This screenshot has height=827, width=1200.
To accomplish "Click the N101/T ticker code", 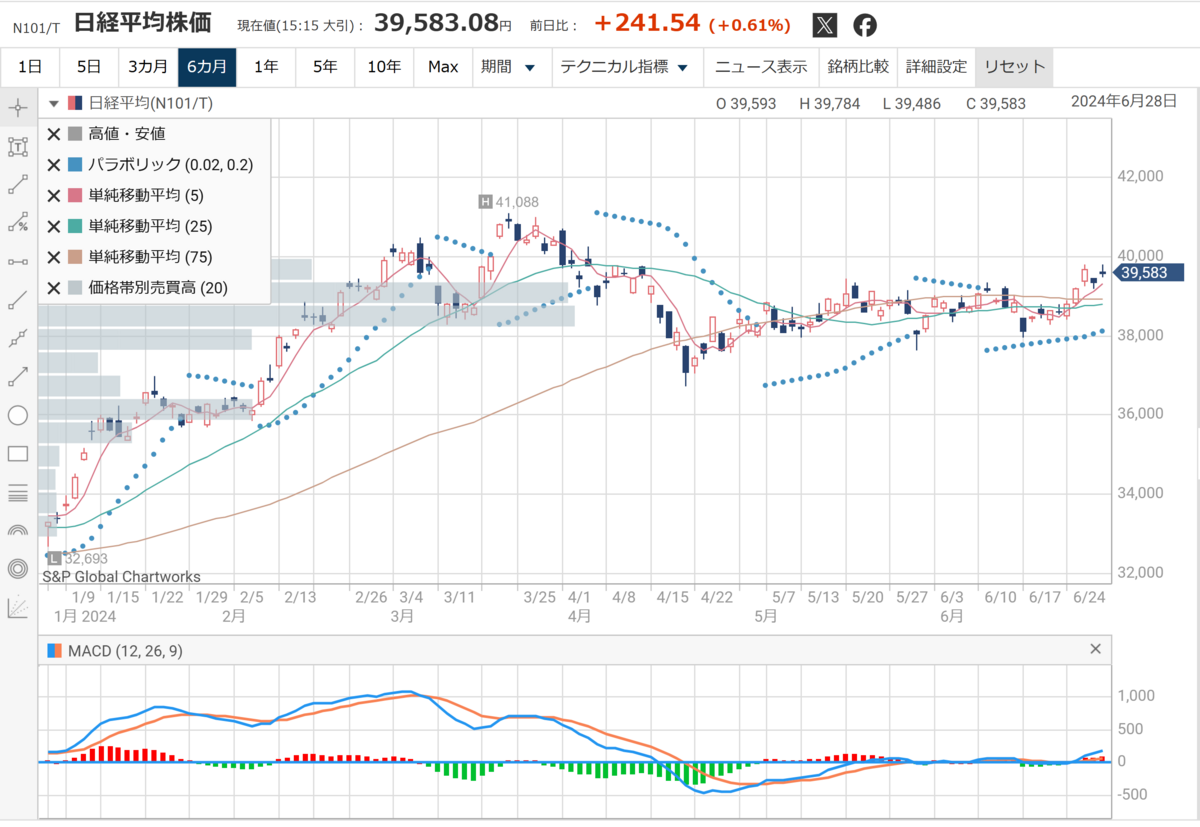I will coord(37,28).
